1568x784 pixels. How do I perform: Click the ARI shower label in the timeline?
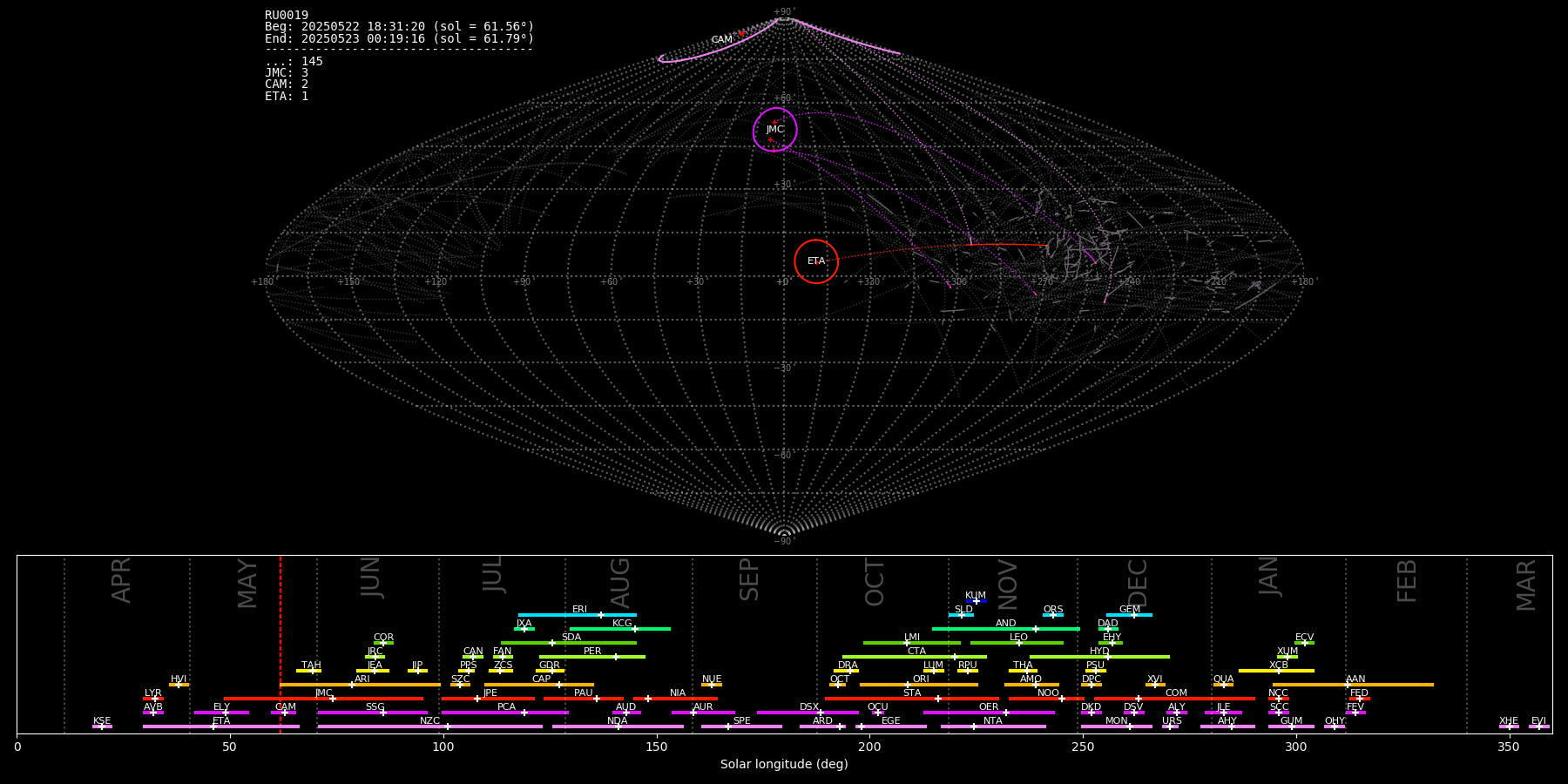coord(362,679)
